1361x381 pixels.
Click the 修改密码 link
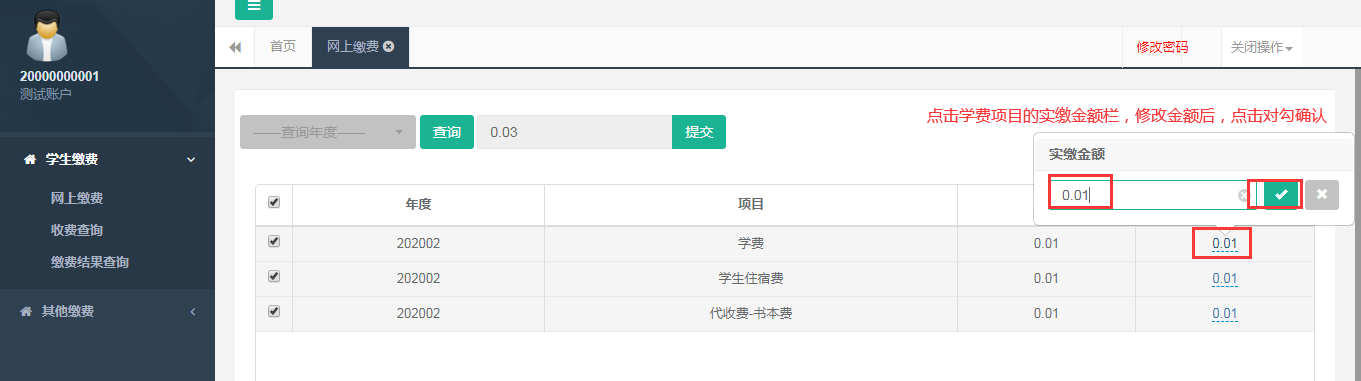point(1162,47)
